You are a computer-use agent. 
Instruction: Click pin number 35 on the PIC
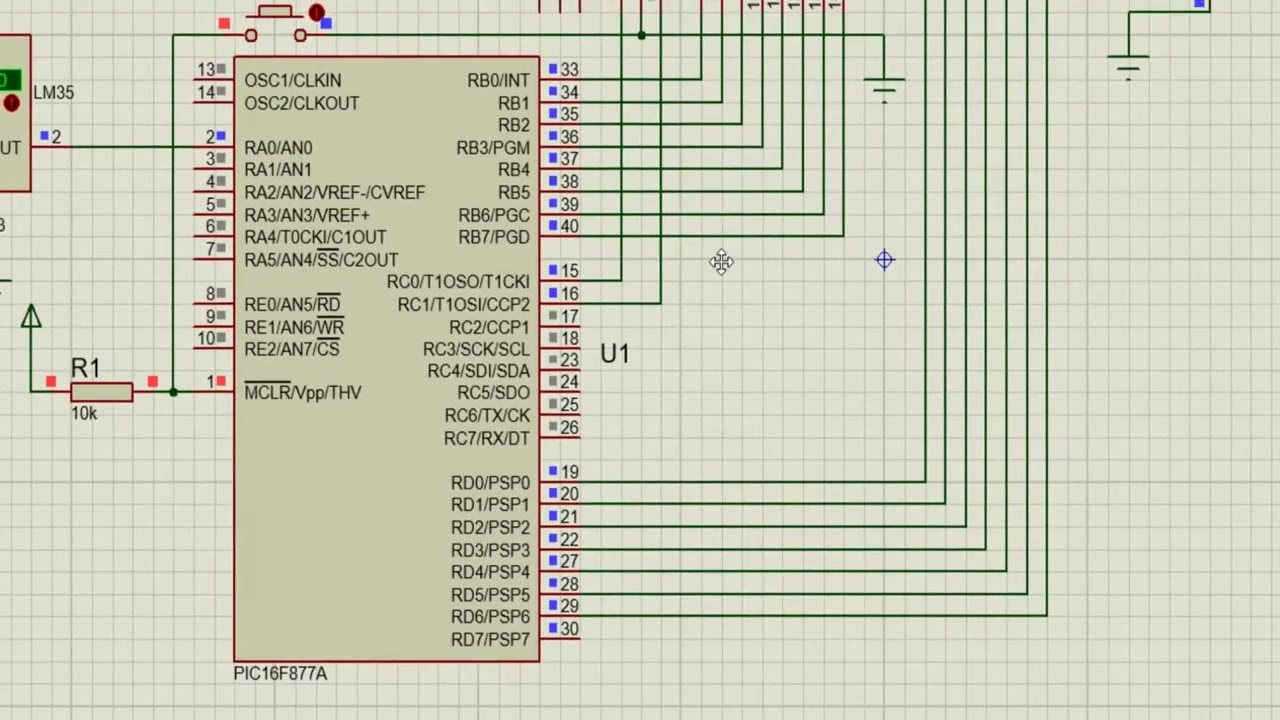coord(569,114)
